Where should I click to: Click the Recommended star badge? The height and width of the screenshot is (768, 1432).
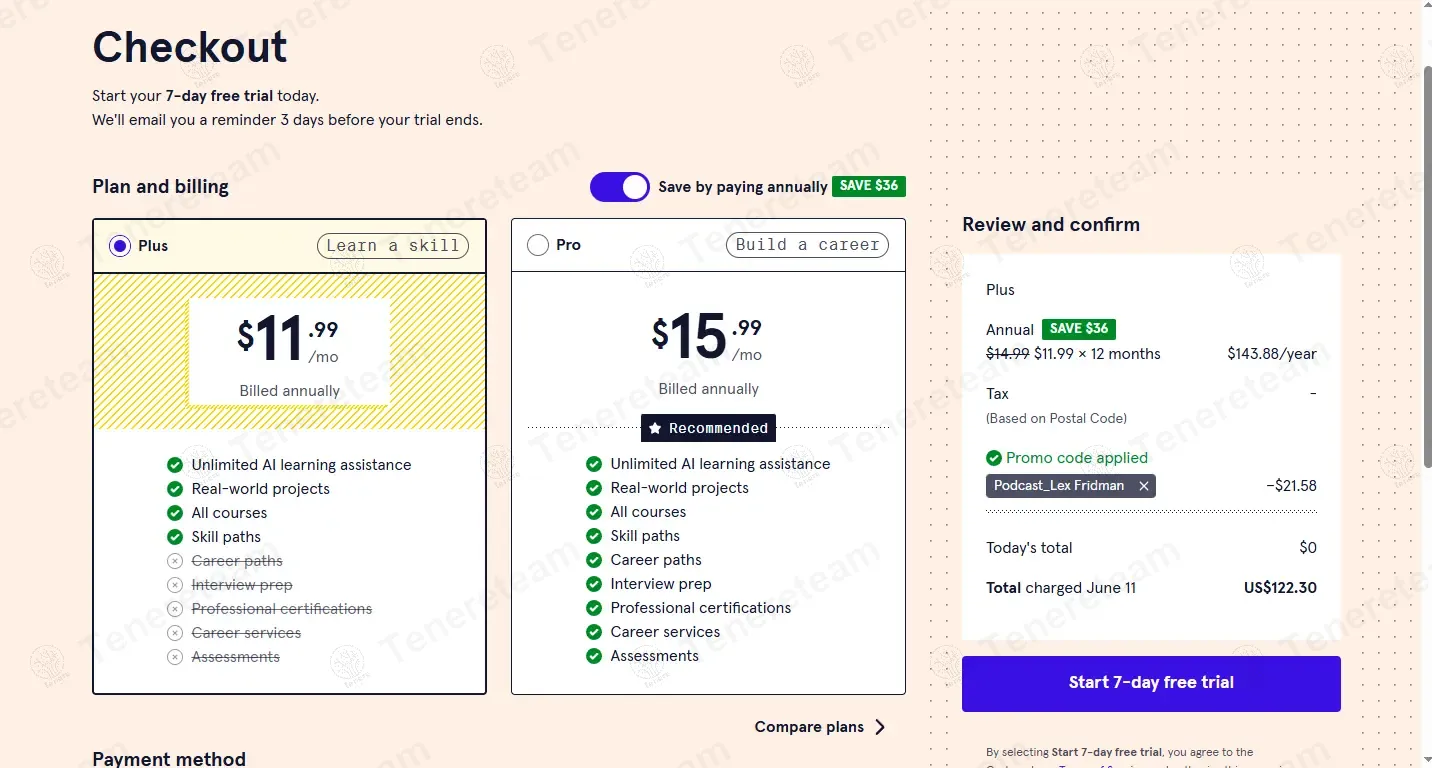pos(708,428)
